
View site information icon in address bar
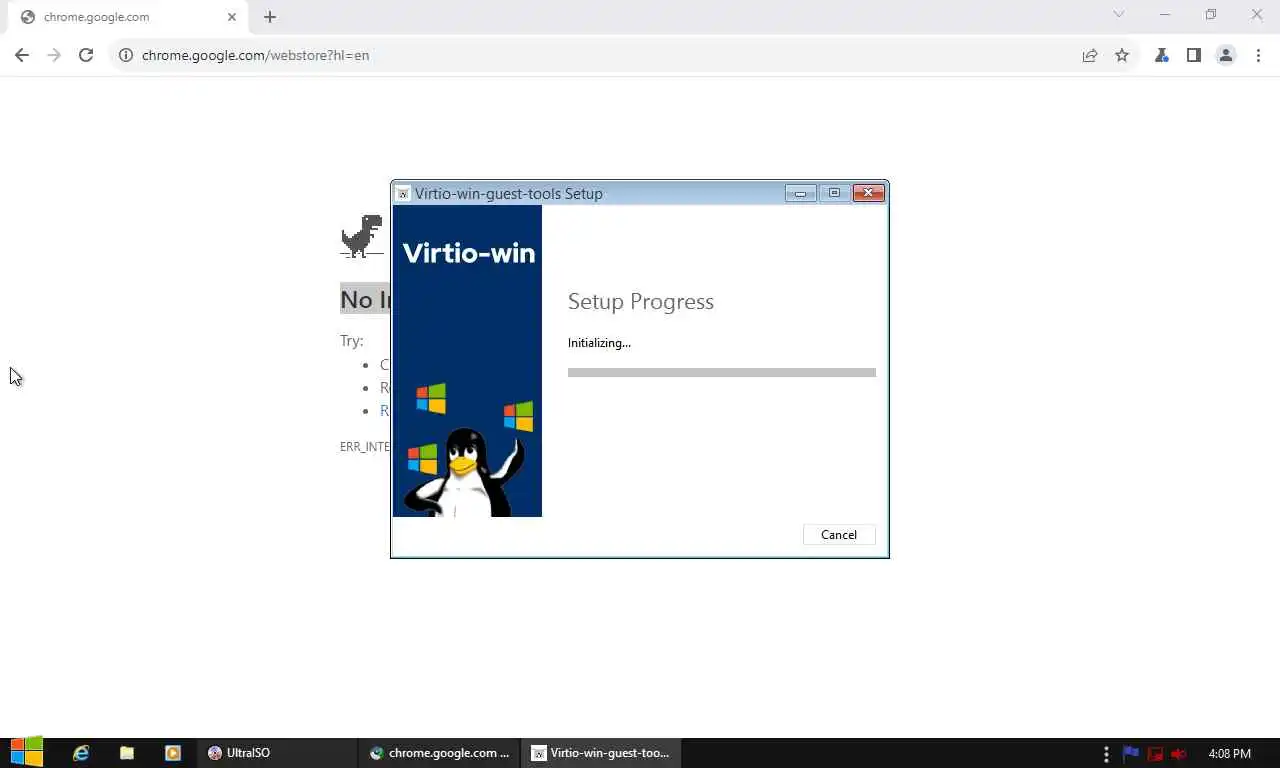click(126, 55)
